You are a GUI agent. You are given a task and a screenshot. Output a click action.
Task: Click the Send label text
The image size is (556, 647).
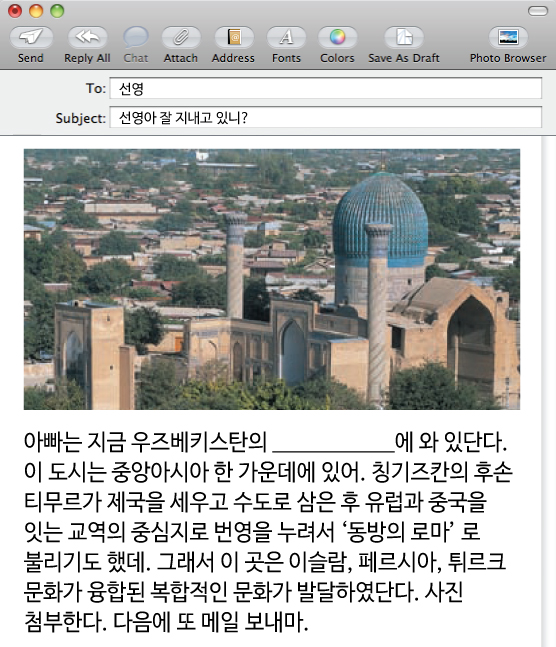coord(31,58)
